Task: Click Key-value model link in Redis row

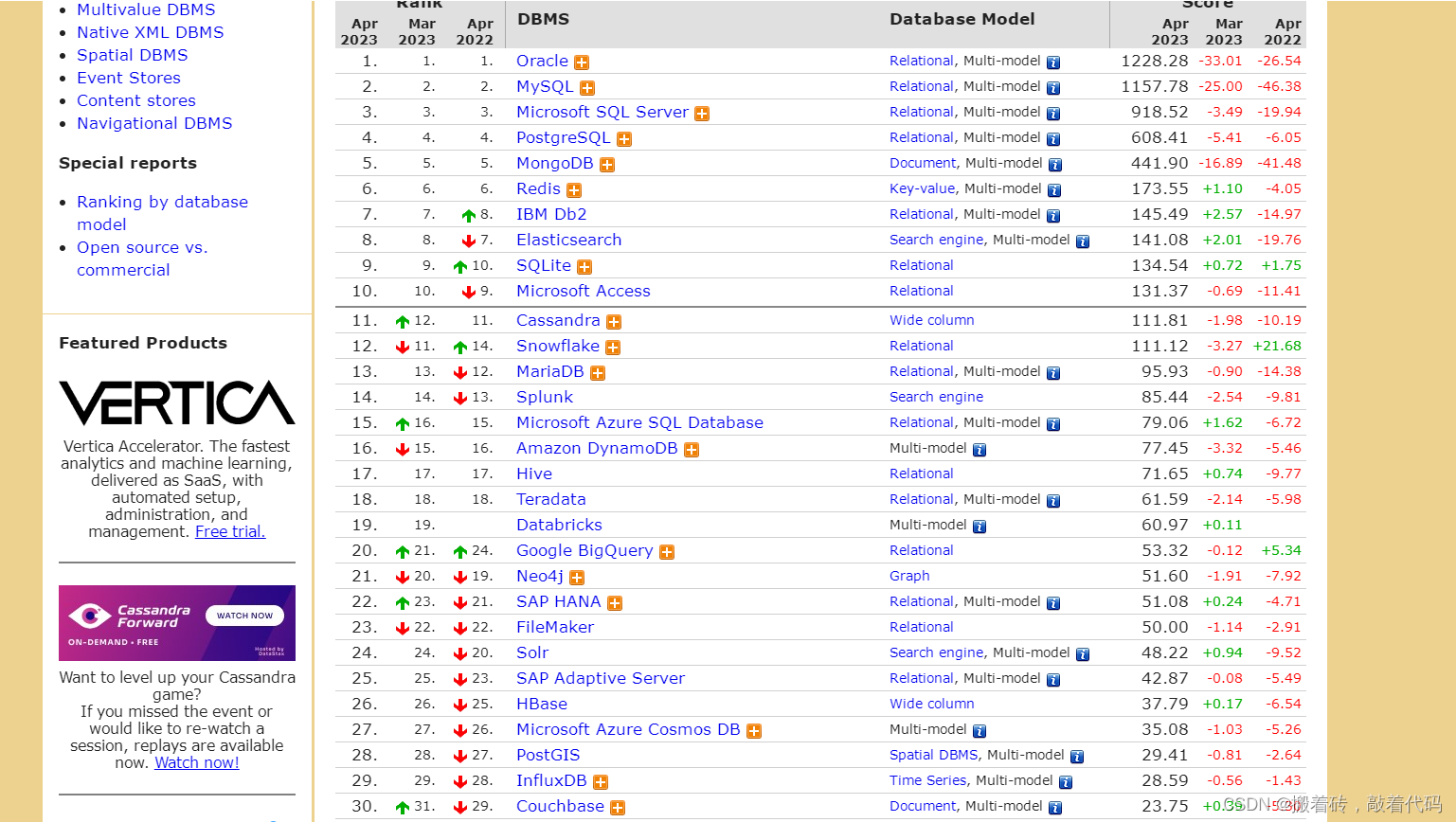Action: [922, 188]
